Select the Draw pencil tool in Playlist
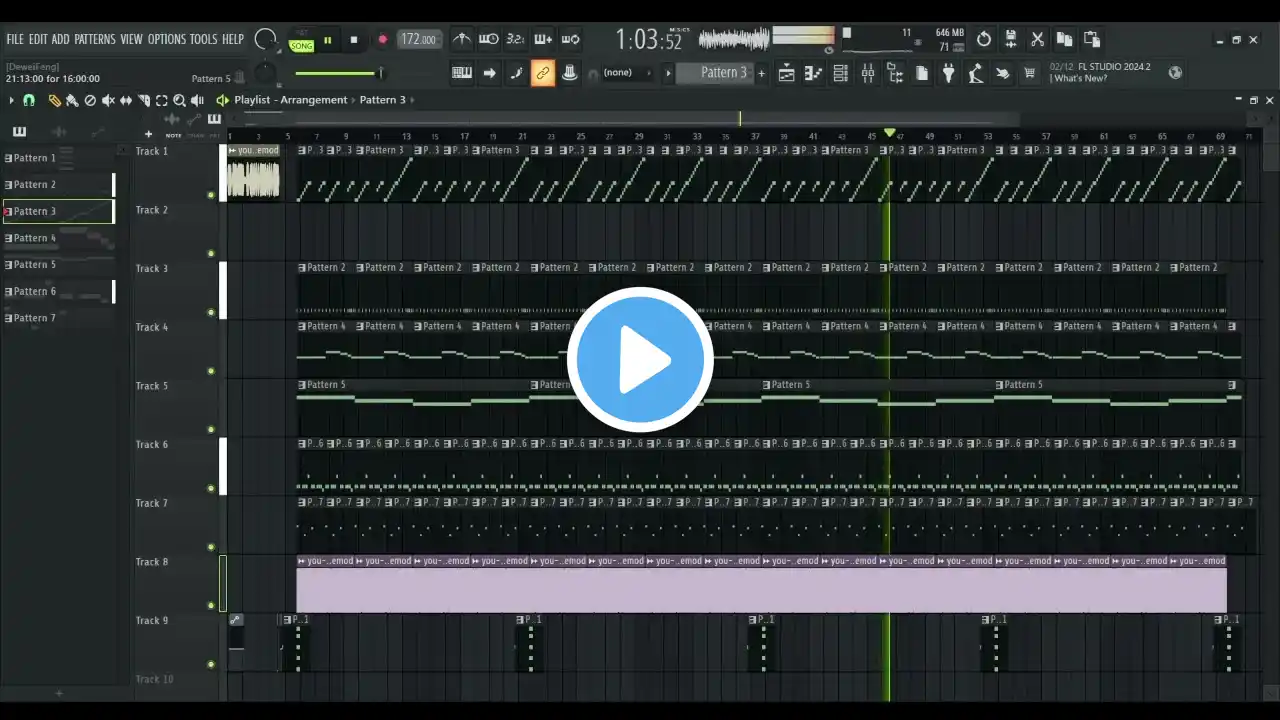1280x720 pixels. pyautogui.click(x=54, y=100)
